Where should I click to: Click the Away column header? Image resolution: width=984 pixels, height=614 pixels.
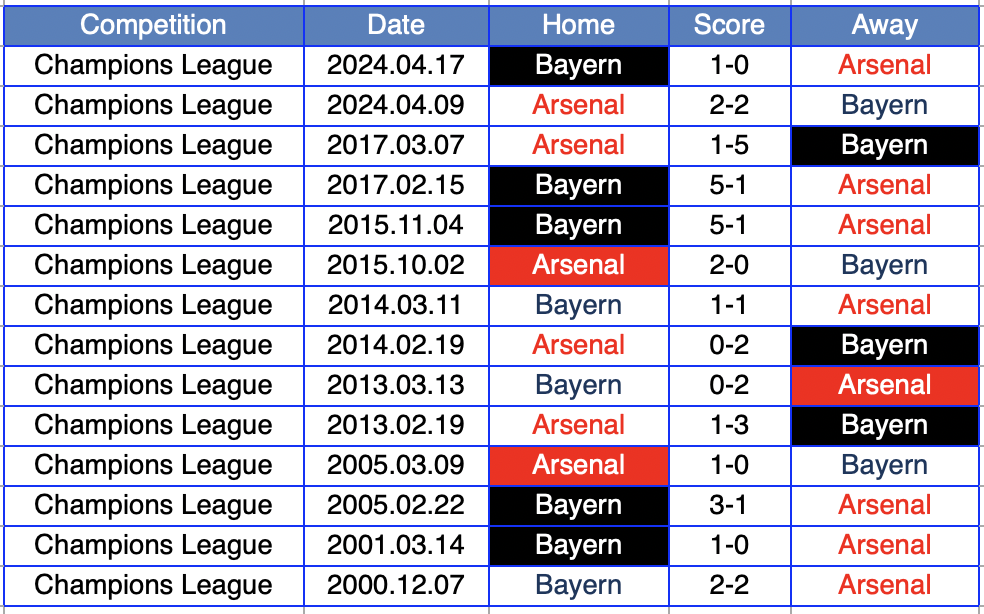884,25
